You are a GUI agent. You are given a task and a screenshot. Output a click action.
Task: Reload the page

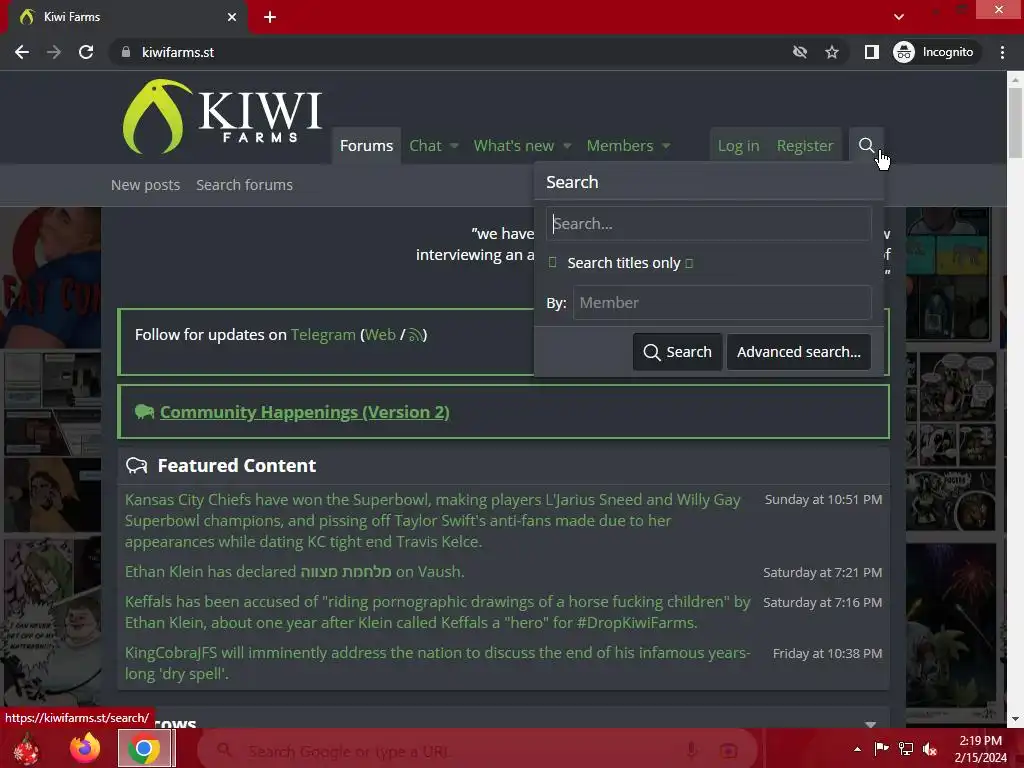click(x=86, y=52)
